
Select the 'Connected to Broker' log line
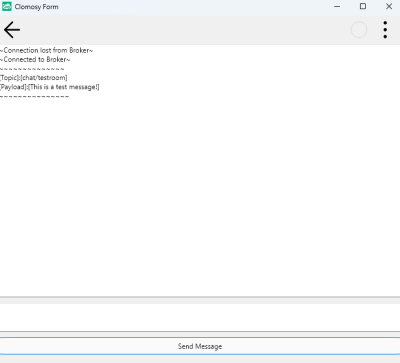click(x=35, y=60)
